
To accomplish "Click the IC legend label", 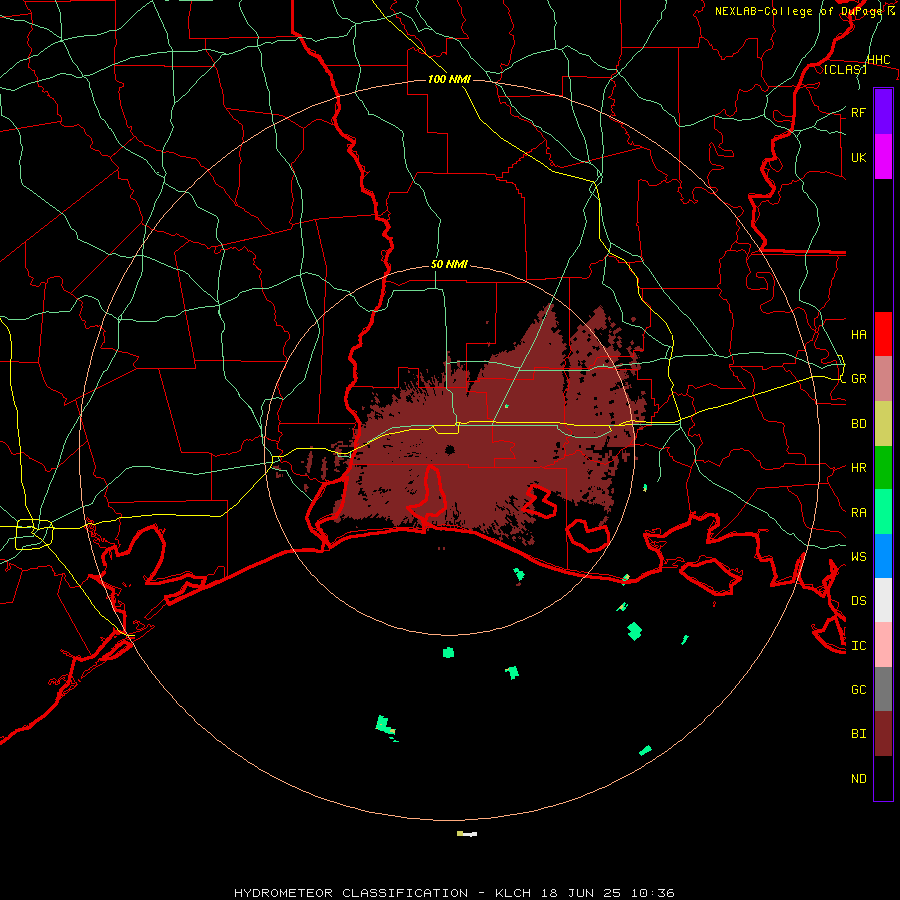I will 858,645.
